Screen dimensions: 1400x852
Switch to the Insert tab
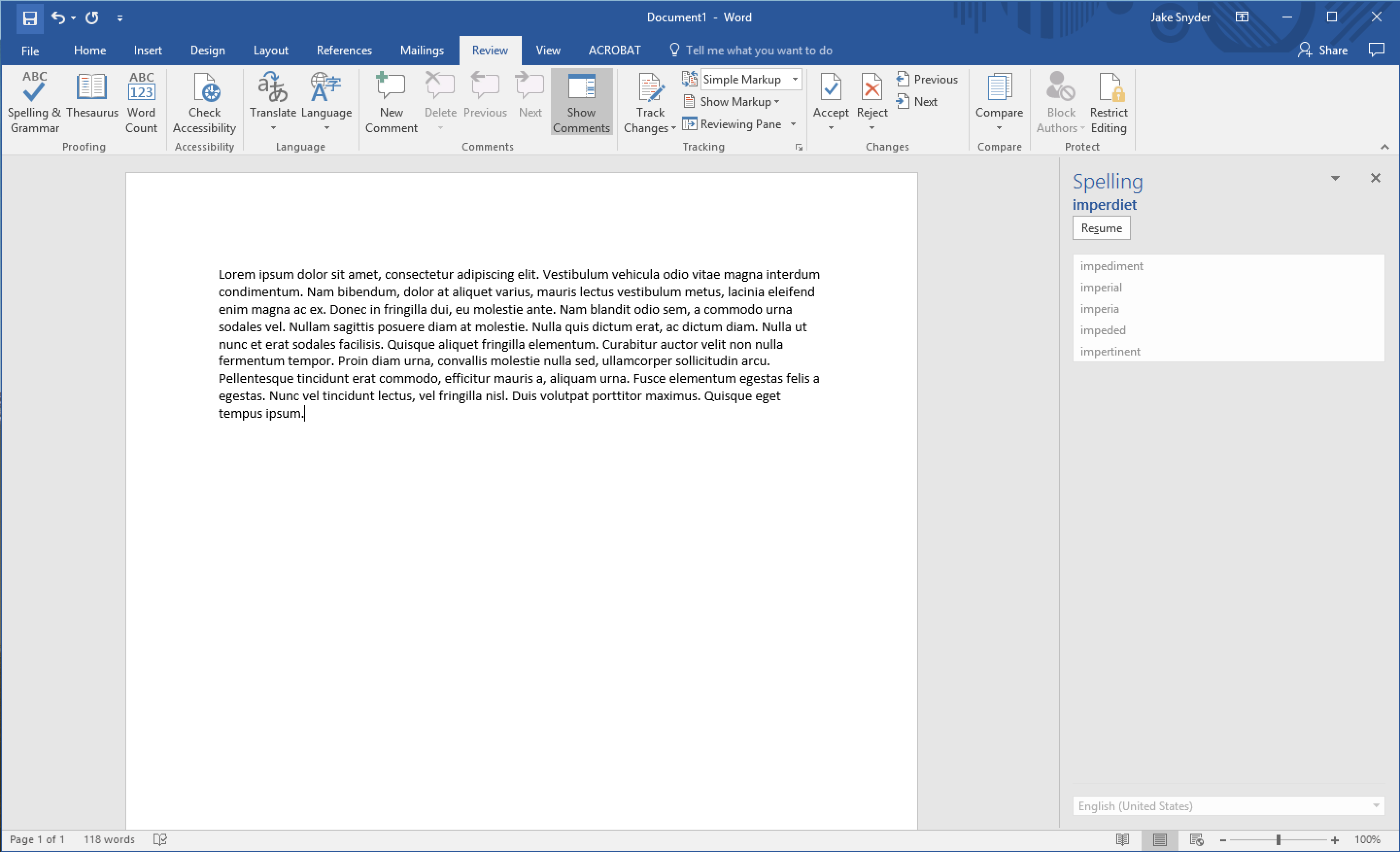(148, 51)
